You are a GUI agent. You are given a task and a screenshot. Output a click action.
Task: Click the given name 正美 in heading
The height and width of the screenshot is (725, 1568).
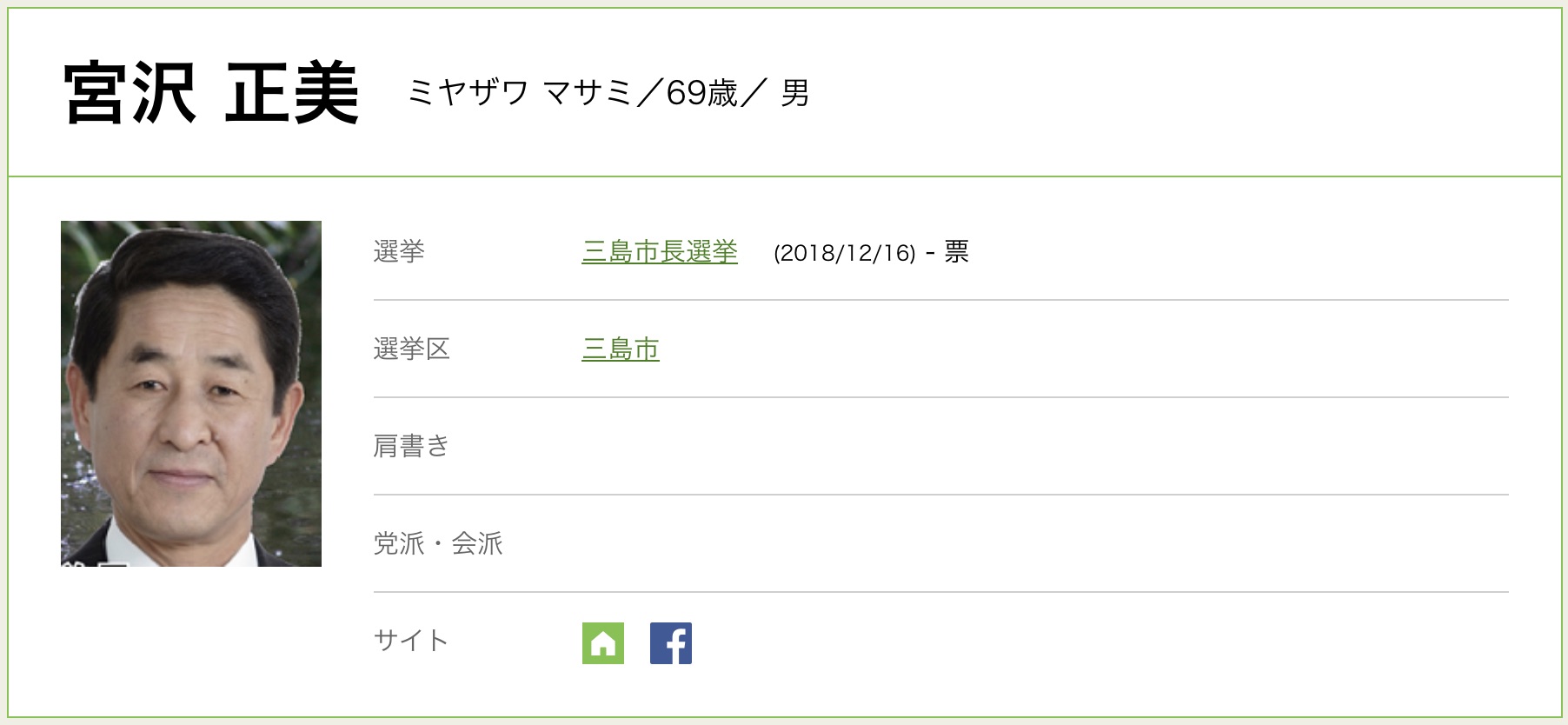(292, 93)
